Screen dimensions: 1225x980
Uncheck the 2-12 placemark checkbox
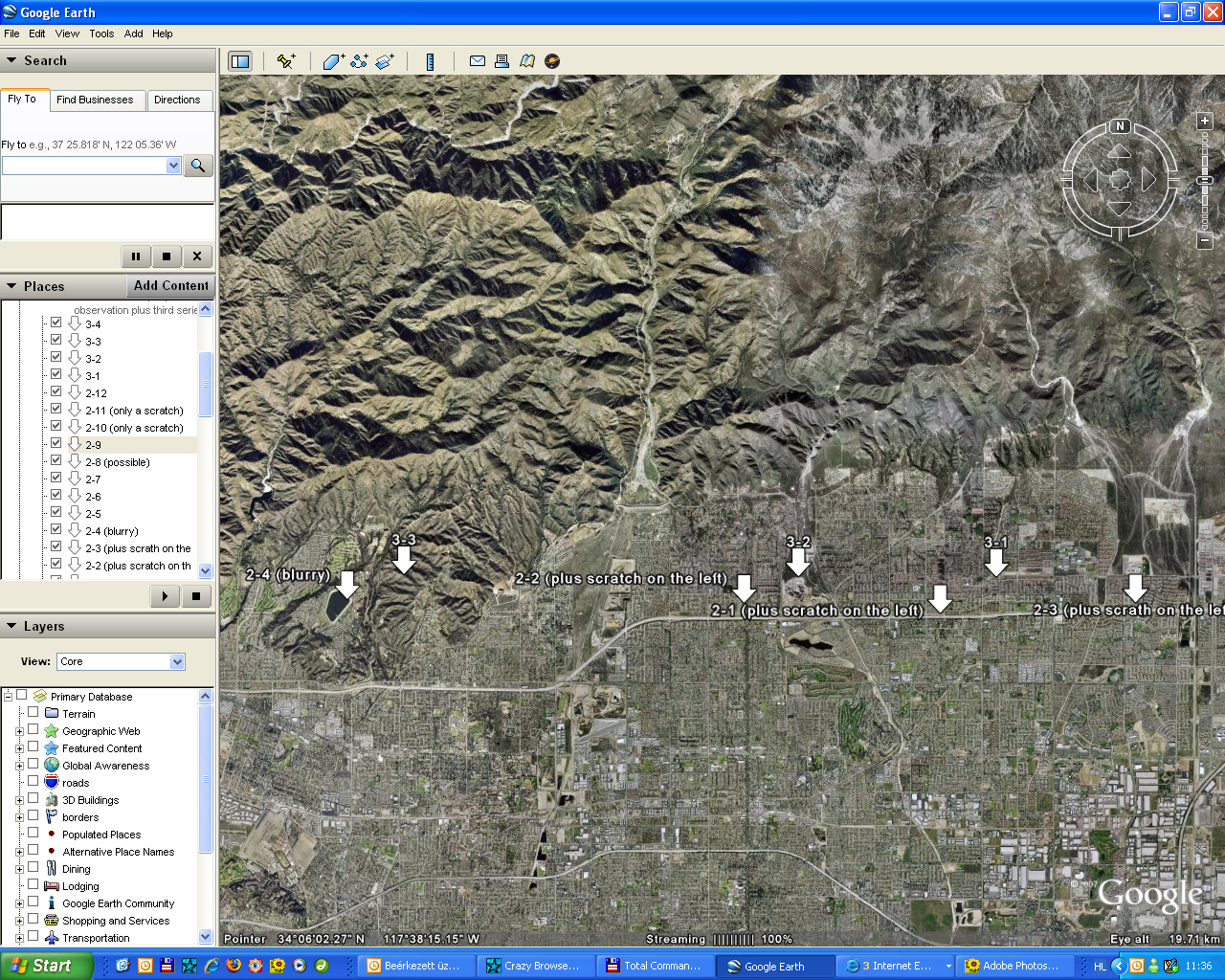pyautogui.click(x=56, y=391)
